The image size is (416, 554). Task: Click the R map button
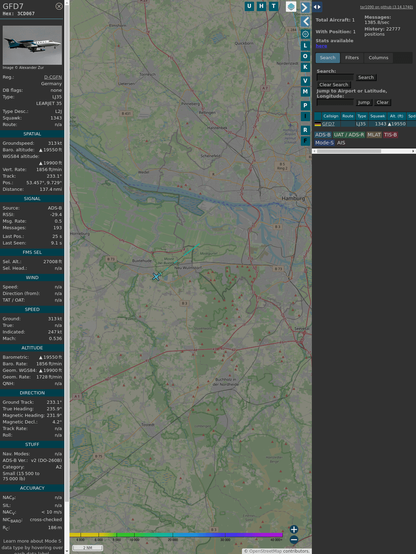coord(305,130)
